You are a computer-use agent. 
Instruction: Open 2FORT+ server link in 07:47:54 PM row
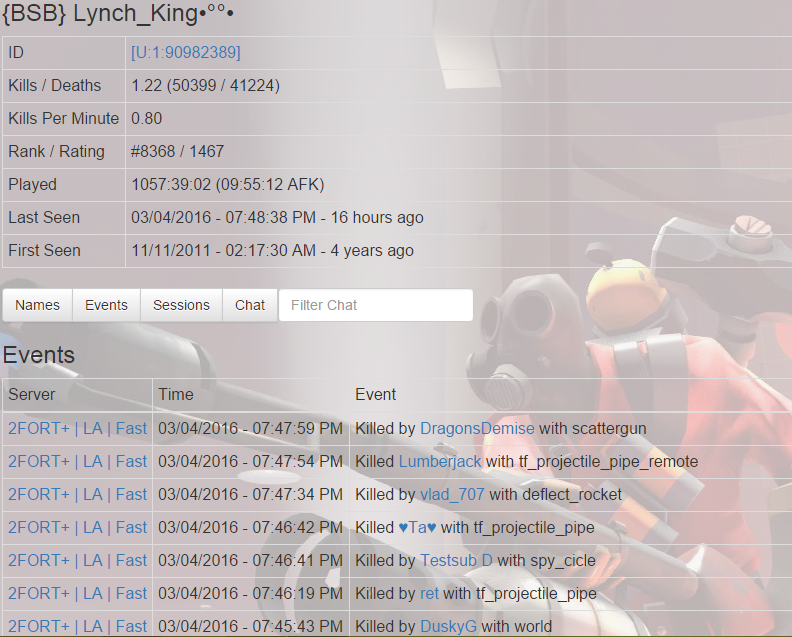(x=77, y=461)
